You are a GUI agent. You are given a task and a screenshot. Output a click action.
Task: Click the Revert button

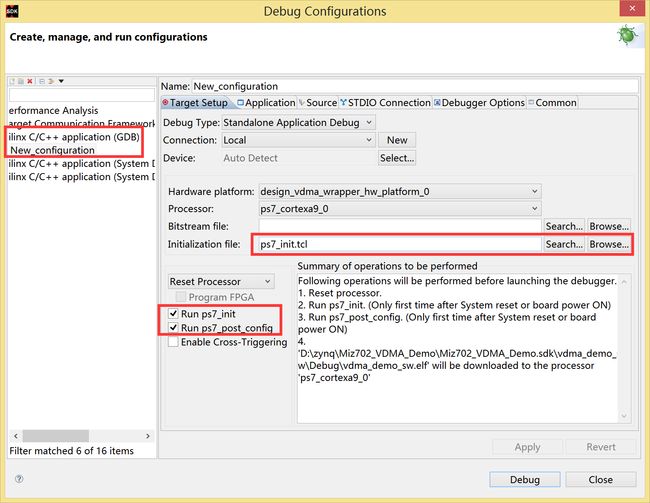point(601,447)
